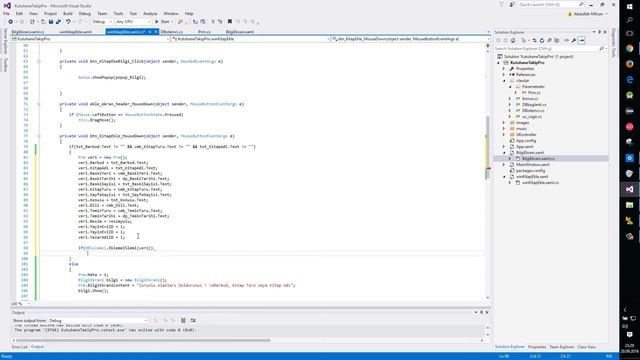Click the Quick Launch search box
The image size is (640, 360).
(x=551, y=4)
